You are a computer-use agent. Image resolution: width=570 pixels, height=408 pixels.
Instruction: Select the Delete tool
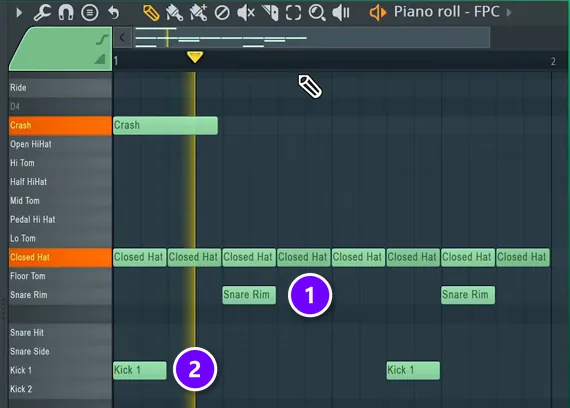point(222,13)
